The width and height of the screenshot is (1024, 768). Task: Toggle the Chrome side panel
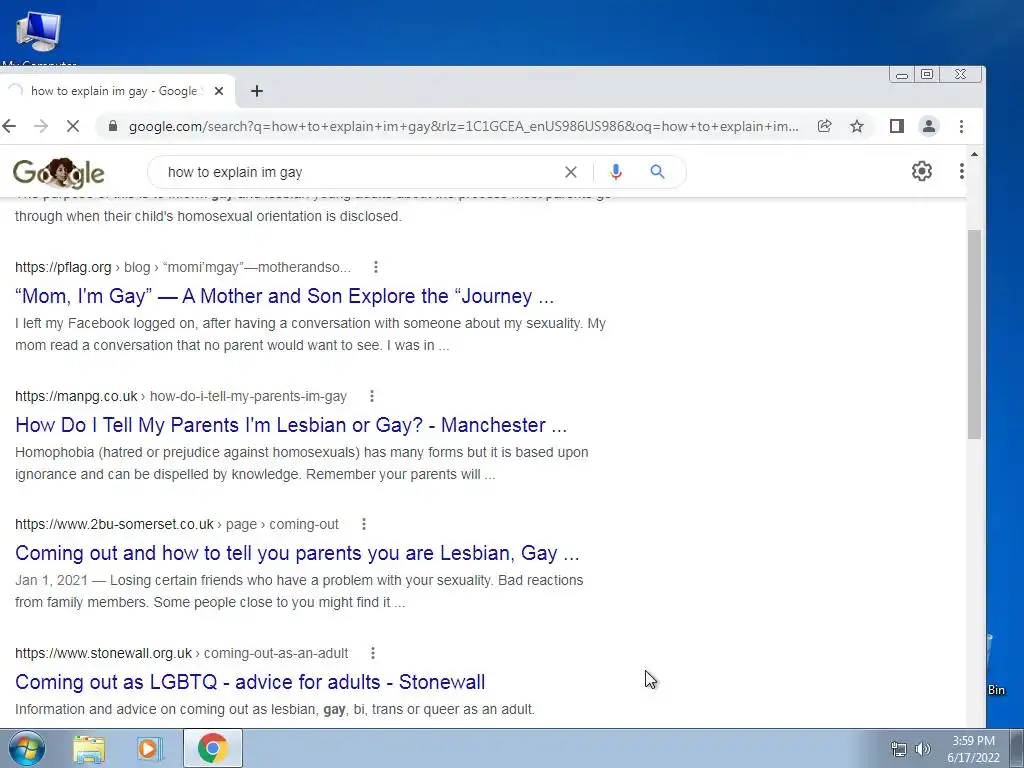[x=897, y=126]
